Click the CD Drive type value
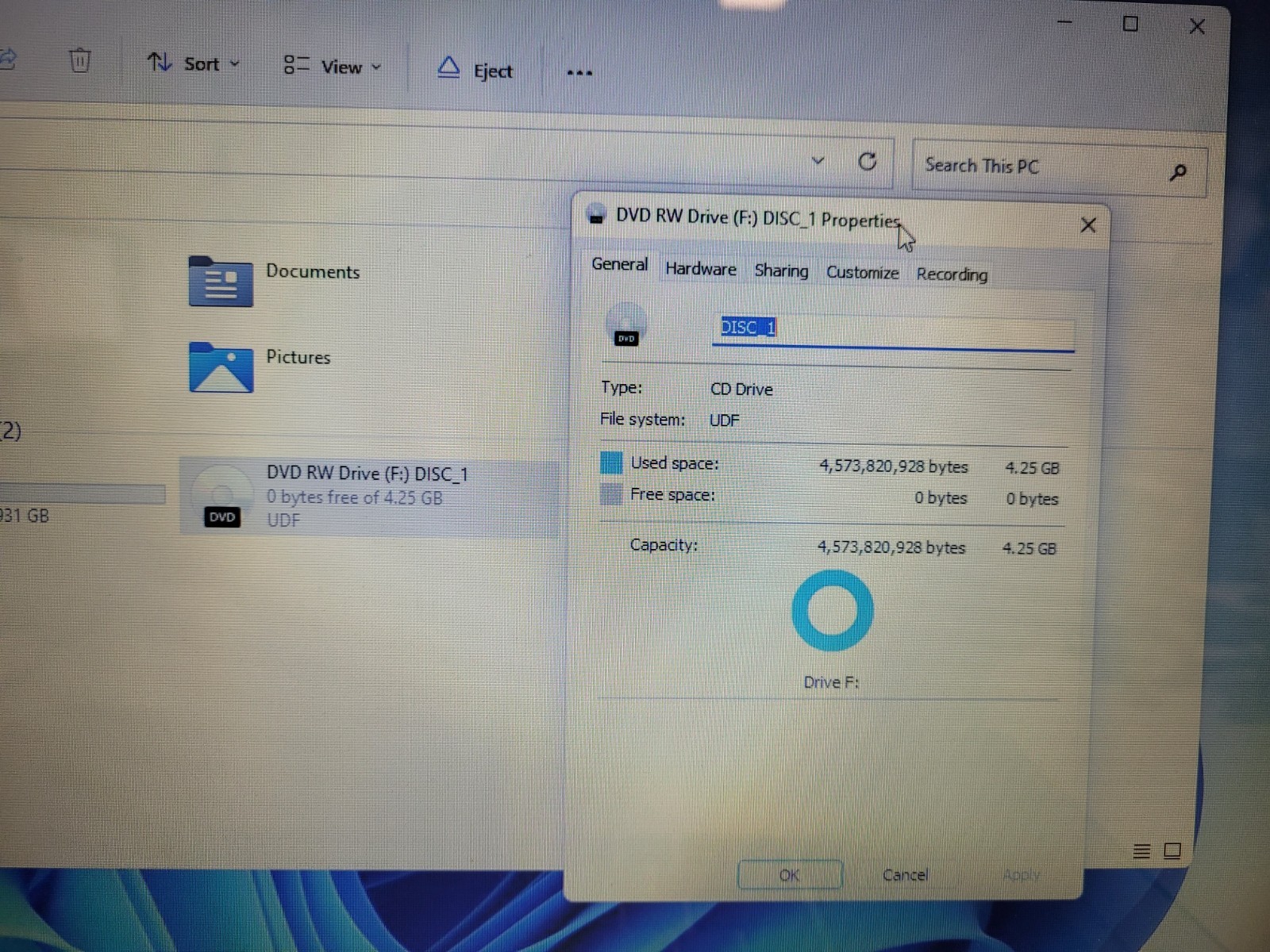1270x952 pixels. [741, 390]
